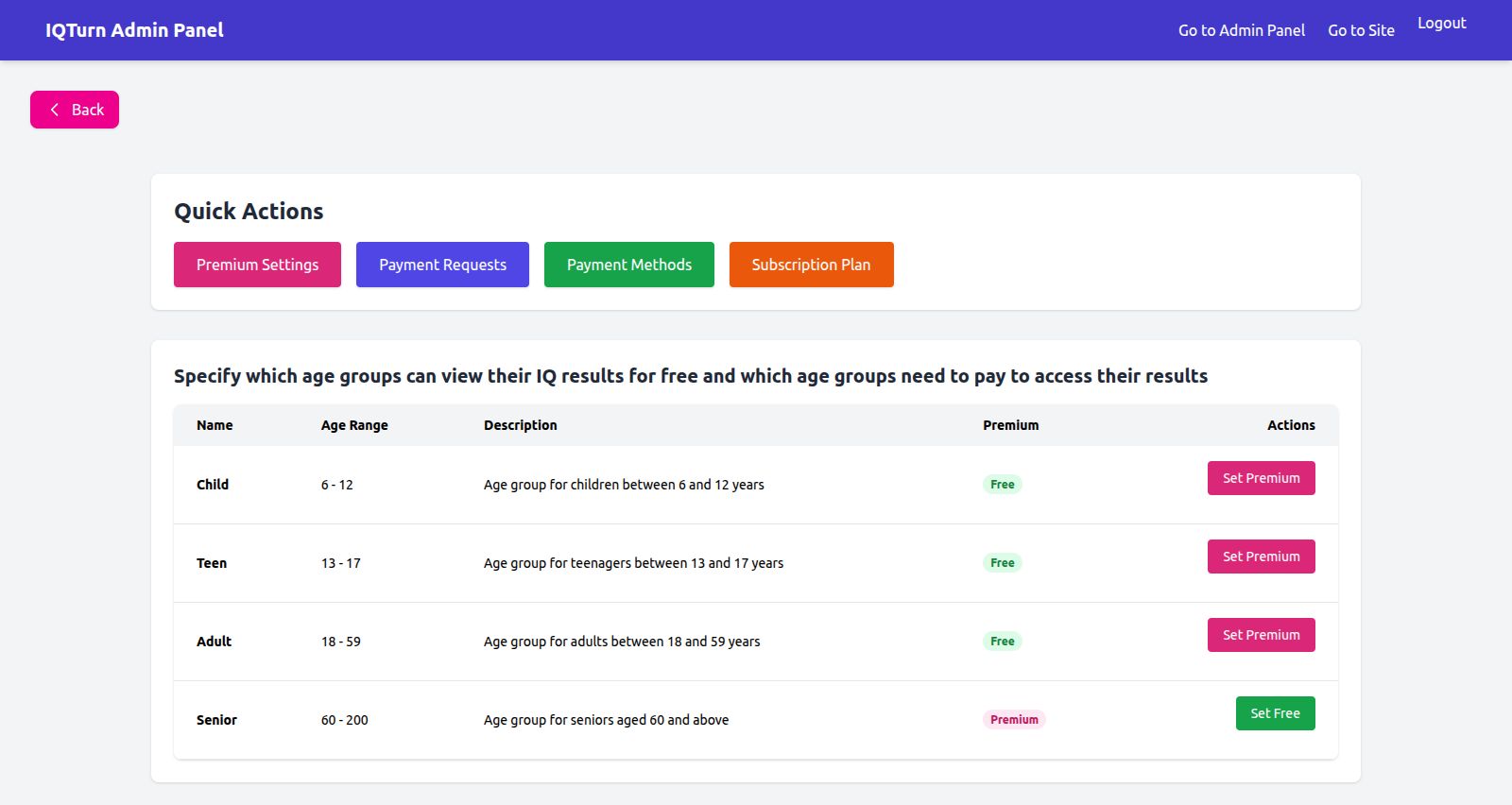Set the Senior age group to free
Screen dimensions: 1512x805
coord(1275,713)
